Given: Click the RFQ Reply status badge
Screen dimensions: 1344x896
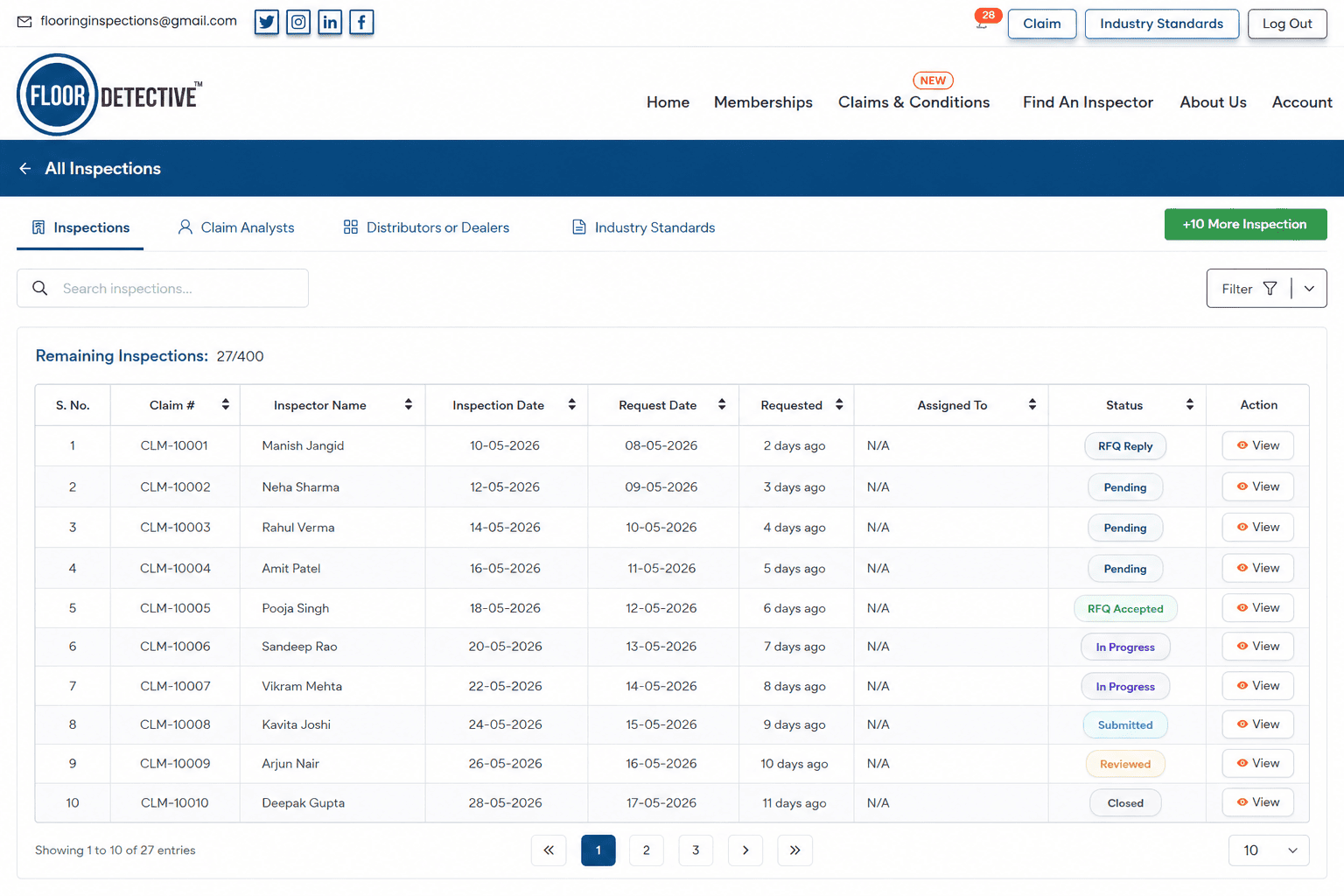Looking at the screenshot, I should 1125,446.
